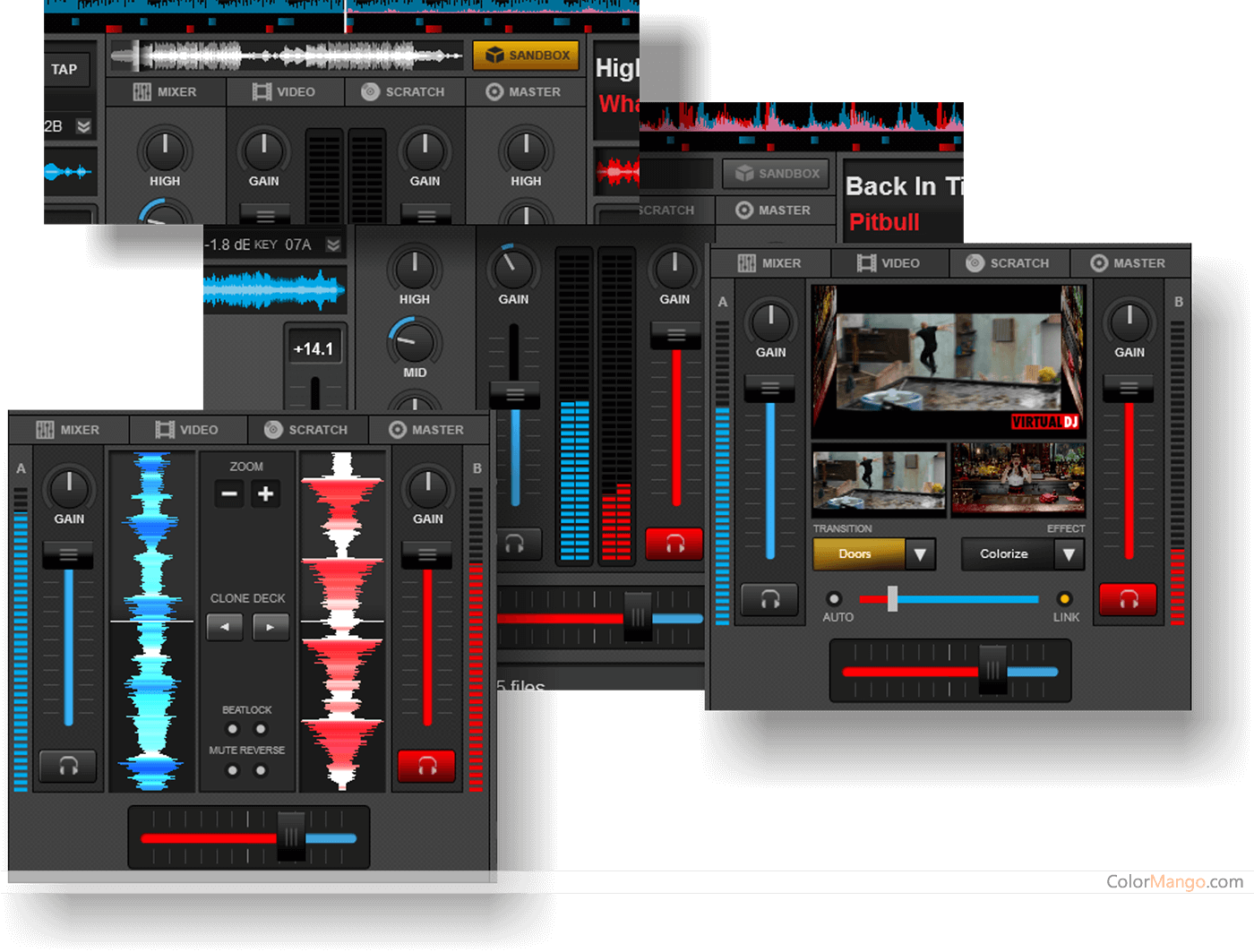The image size is (1254, 952).
Task: Click gray headphone button left of AUTO toggle
Action: pyautogui.click(x=769, y=599)
